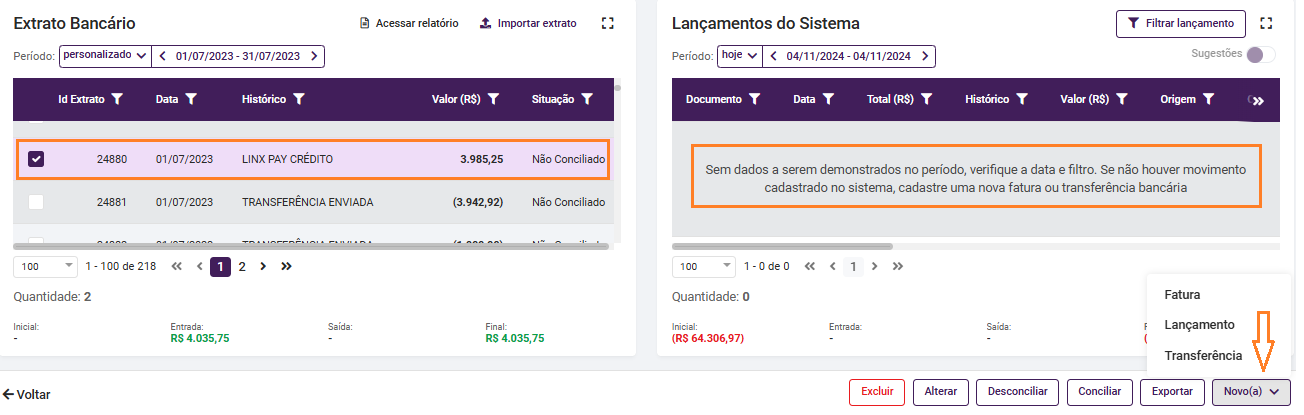Click horizontal scrollbar under Lançamentos table
Image resolution: width=1304 pixels, height=415 pixels.
782,245
